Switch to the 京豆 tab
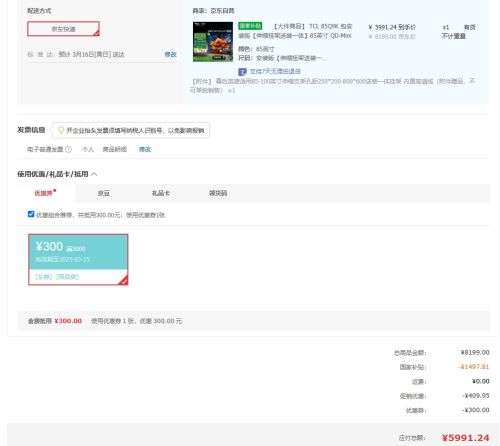500x446 pixels. (103, 193)
